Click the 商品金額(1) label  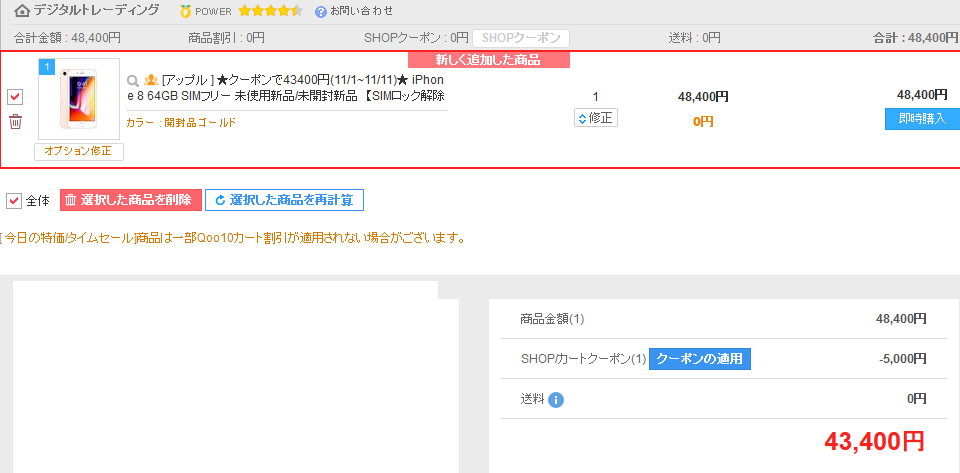[x=553, y=319]
